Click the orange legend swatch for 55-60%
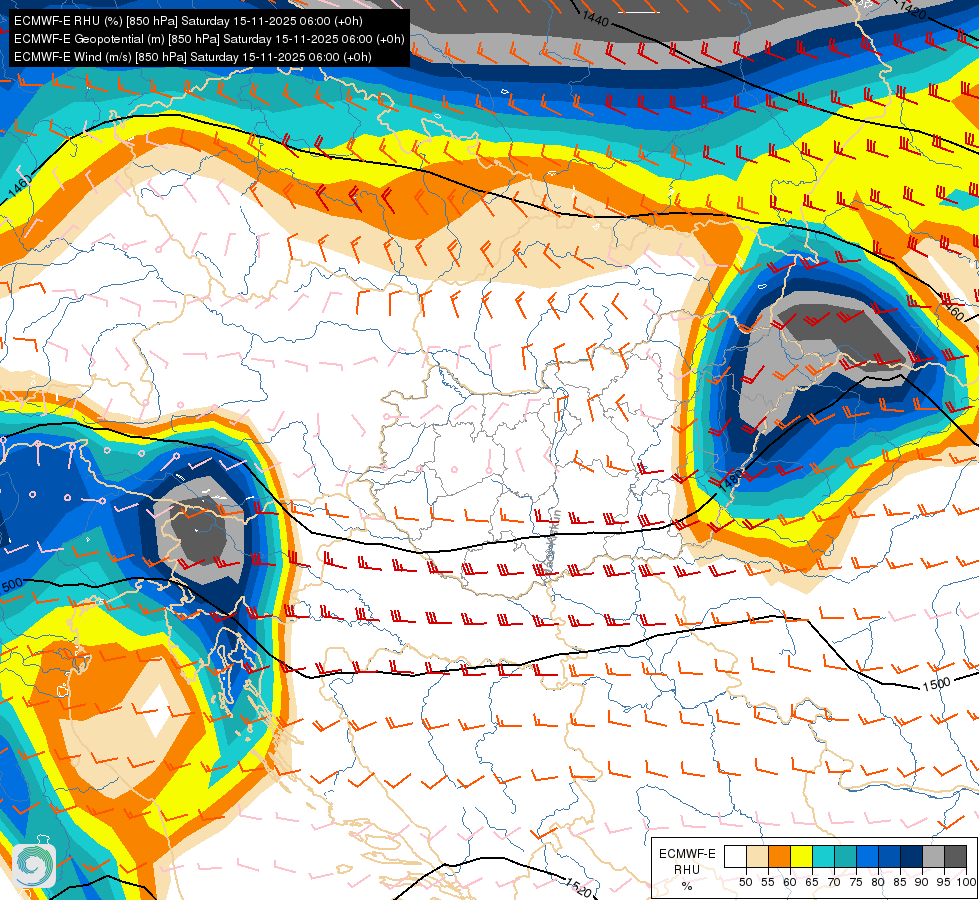The width and height of the screenshot is (979, 900). pos(779,856)
